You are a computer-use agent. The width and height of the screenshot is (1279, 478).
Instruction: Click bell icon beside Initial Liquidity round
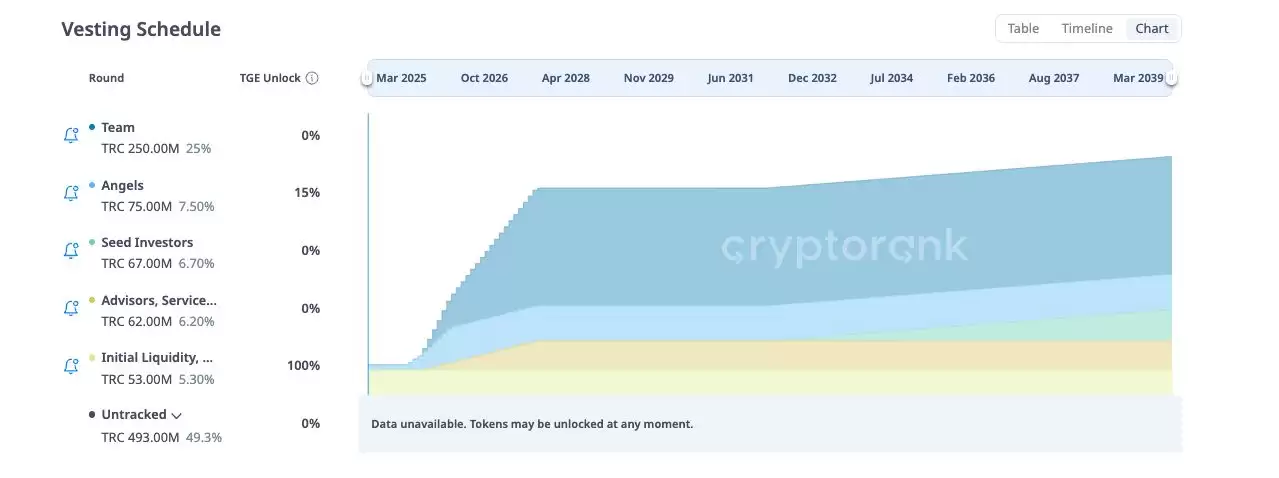71,366
